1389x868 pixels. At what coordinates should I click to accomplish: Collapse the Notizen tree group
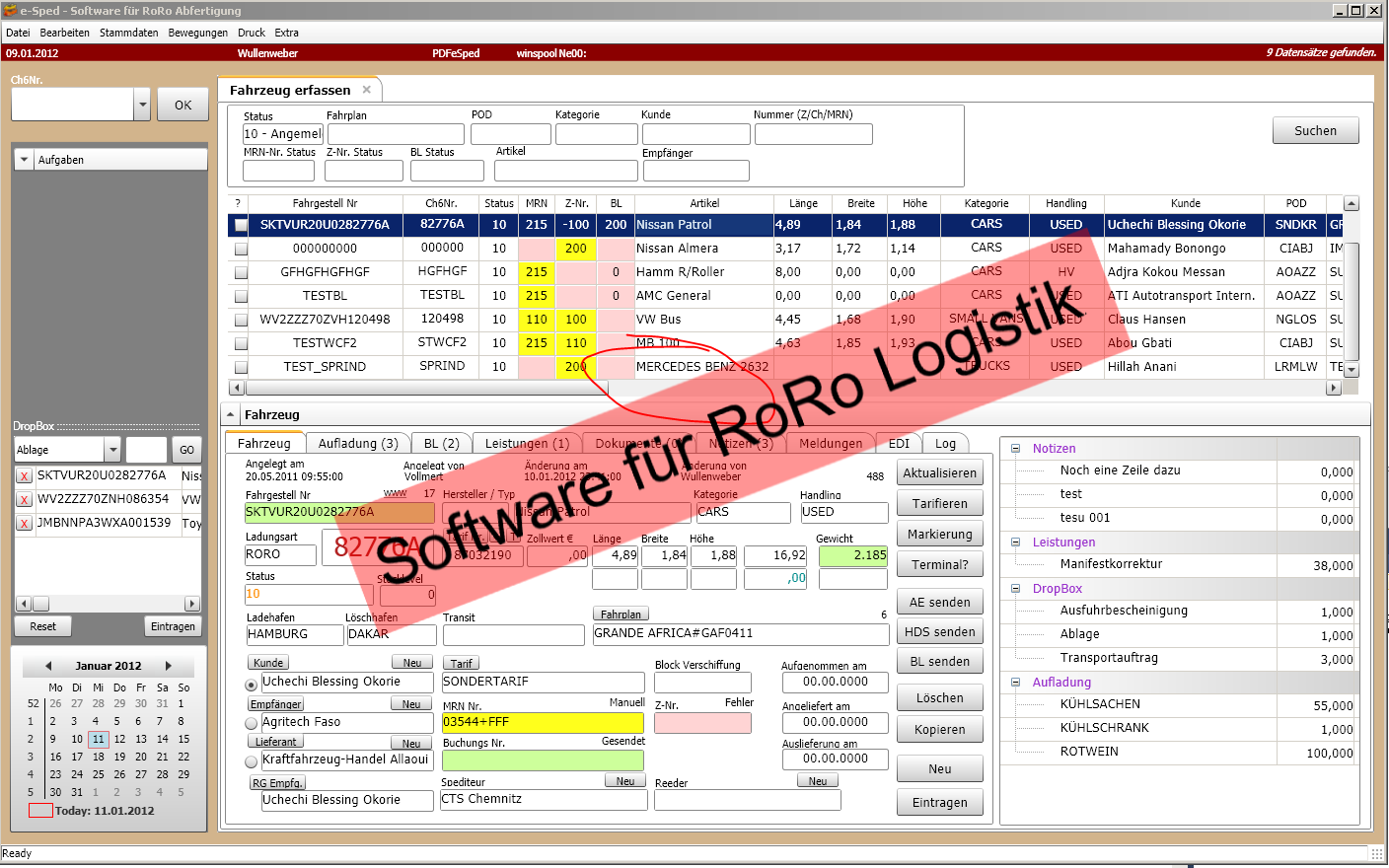click(1016, 449)
